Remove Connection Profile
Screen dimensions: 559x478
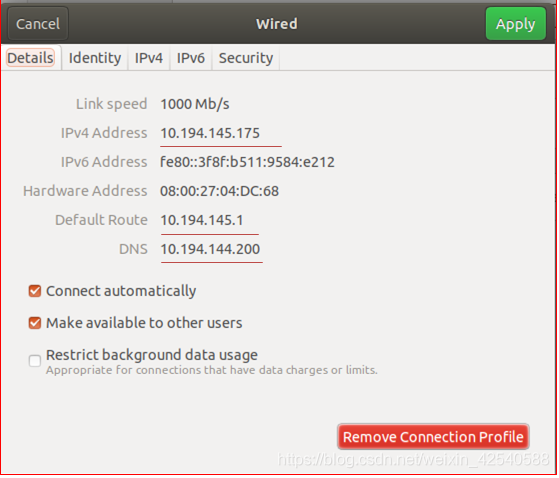click(x=433, y=437)
